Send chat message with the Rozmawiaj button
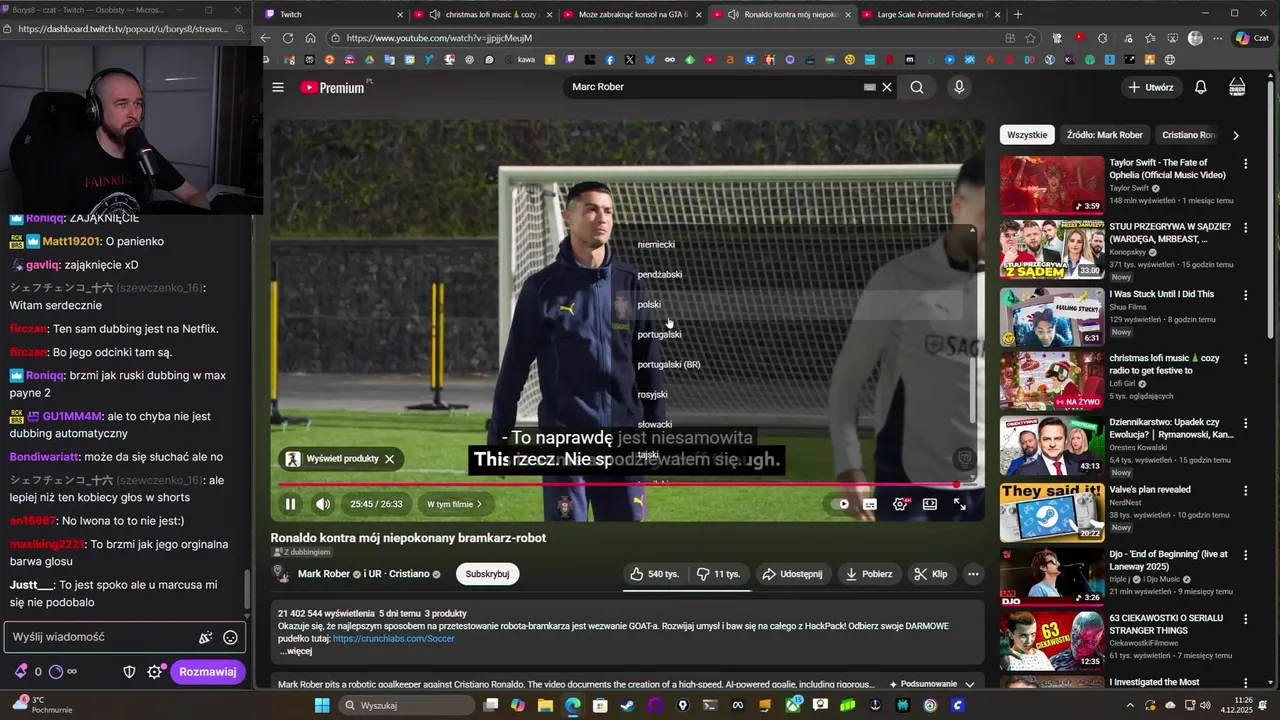The width and height of the screenshot is (1280, 720). coord(208,672)
